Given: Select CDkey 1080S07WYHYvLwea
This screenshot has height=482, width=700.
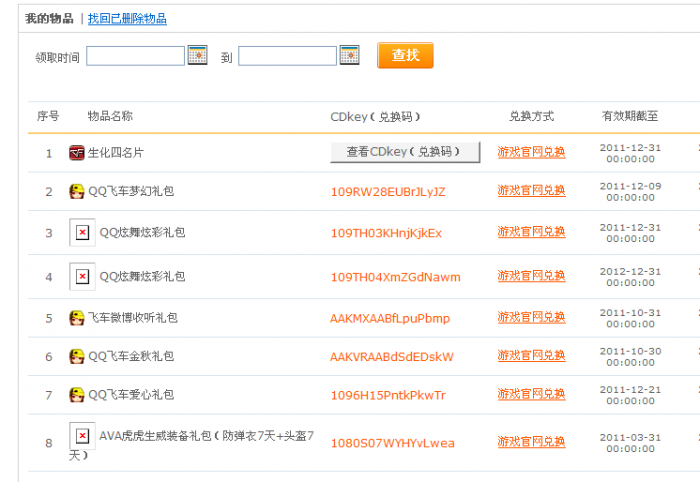Looking at the screenshot, I should click(x=392, y=443).
